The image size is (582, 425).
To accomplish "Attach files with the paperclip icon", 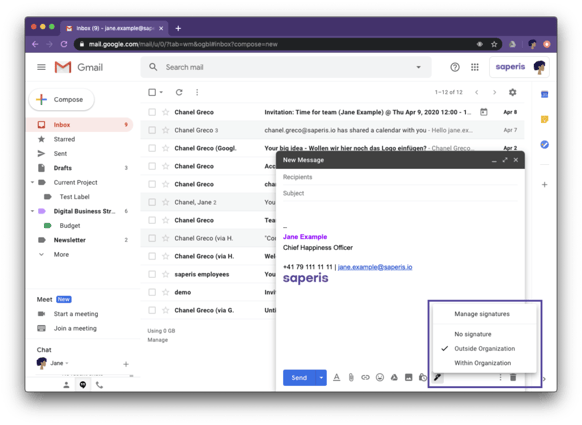I will pyautogui.click(x=351, y=377).
